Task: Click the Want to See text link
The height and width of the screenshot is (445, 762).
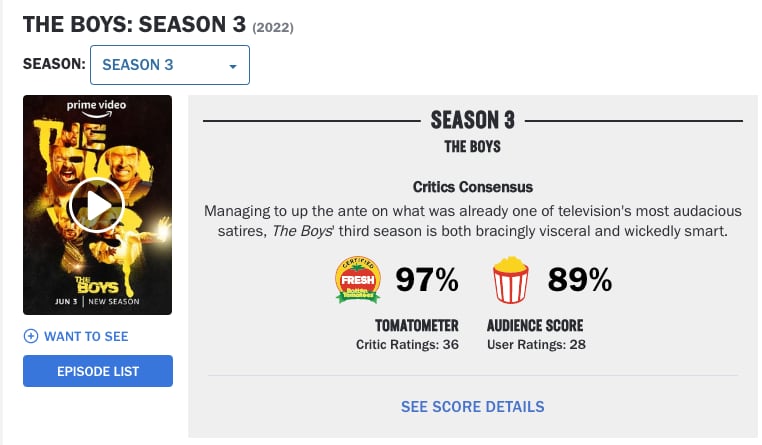Action: pyautogui.click(x=86, y=336)
